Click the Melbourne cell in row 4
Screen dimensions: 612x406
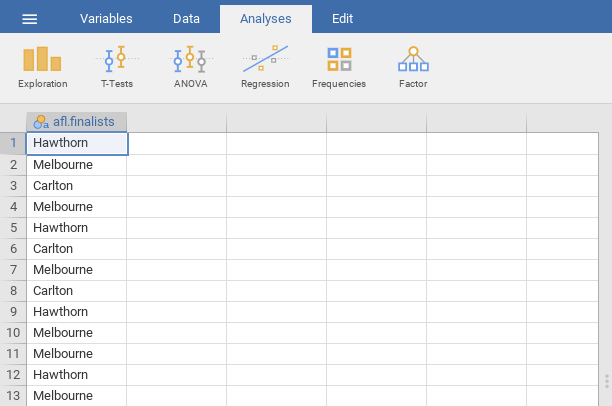point(76,207)
